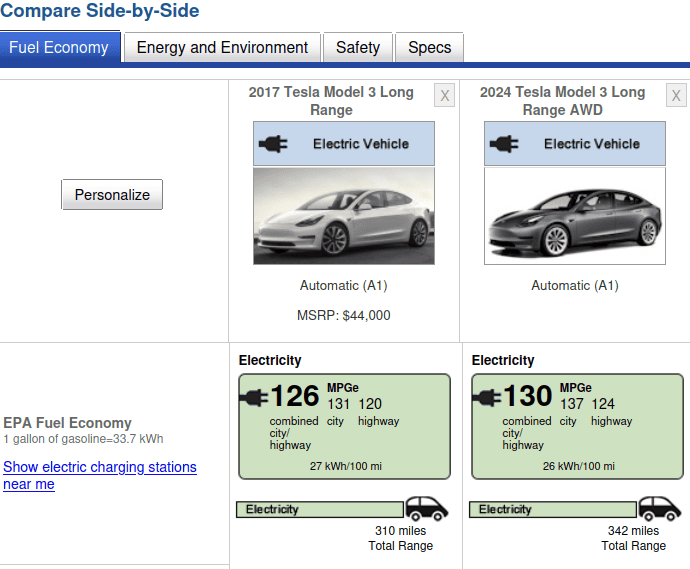The image size is (690, 569).
Task: Click the plug icon on the 2024 Electric Vehicle banner
Action: [504, 144]
